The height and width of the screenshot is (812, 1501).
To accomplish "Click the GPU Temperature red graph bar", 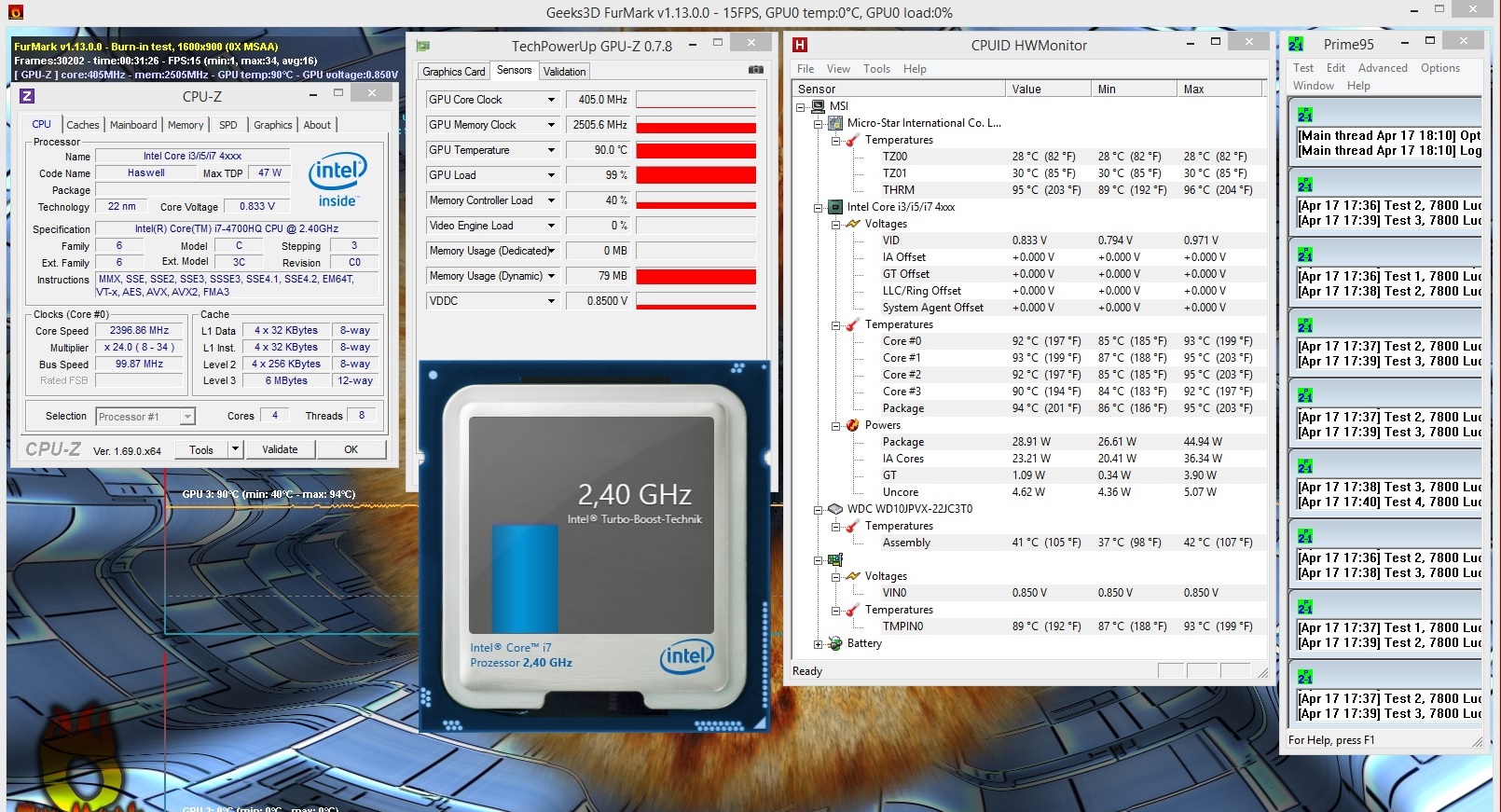I will [x=695, y=150].
